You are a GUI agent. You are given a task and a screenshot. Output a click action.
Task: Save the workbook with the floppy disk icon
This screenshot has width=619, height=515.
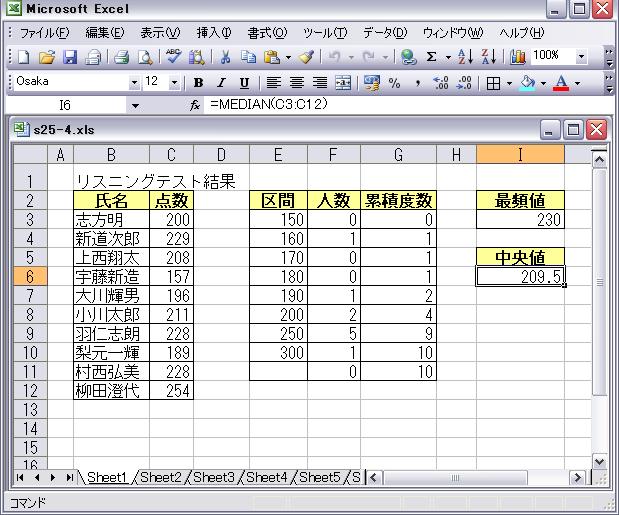click(70, 58)
